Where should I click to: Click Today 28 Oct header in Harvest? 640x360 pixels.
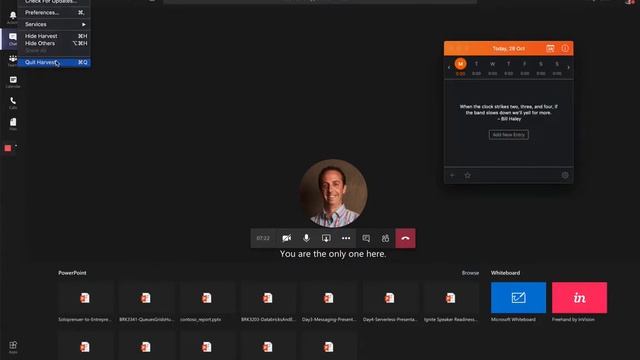[x=509, y=49]
